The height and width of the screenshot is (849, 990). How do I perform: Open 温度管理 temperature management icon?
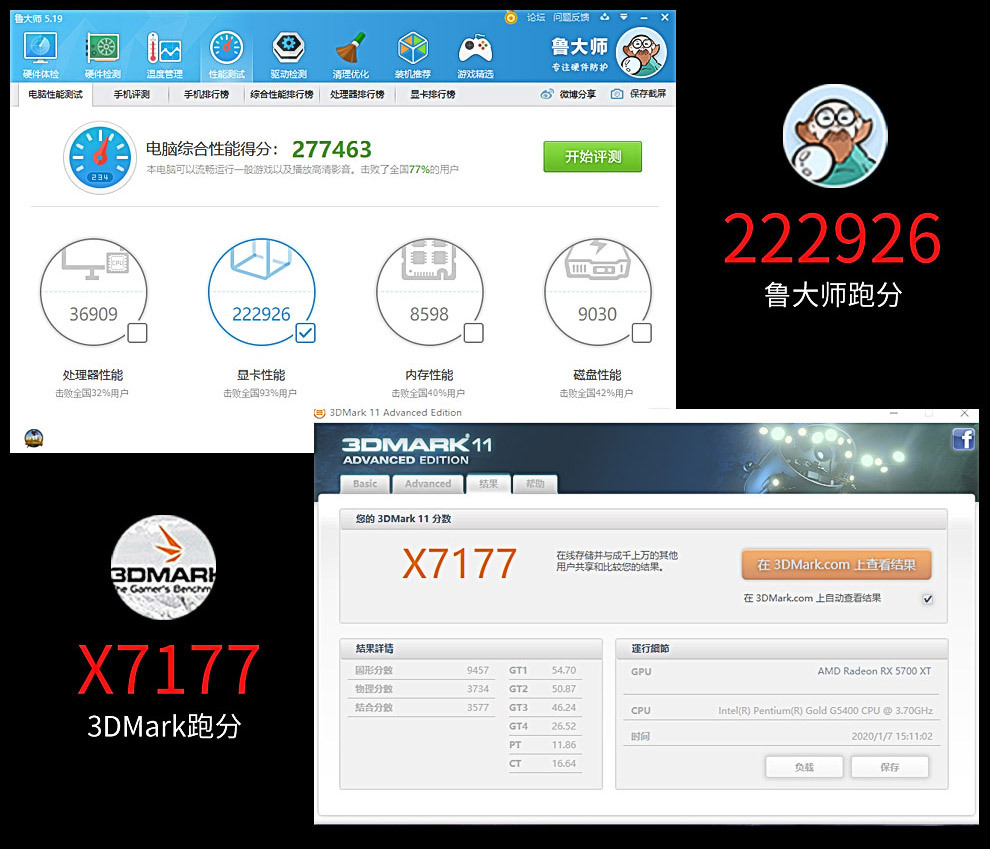164,51
